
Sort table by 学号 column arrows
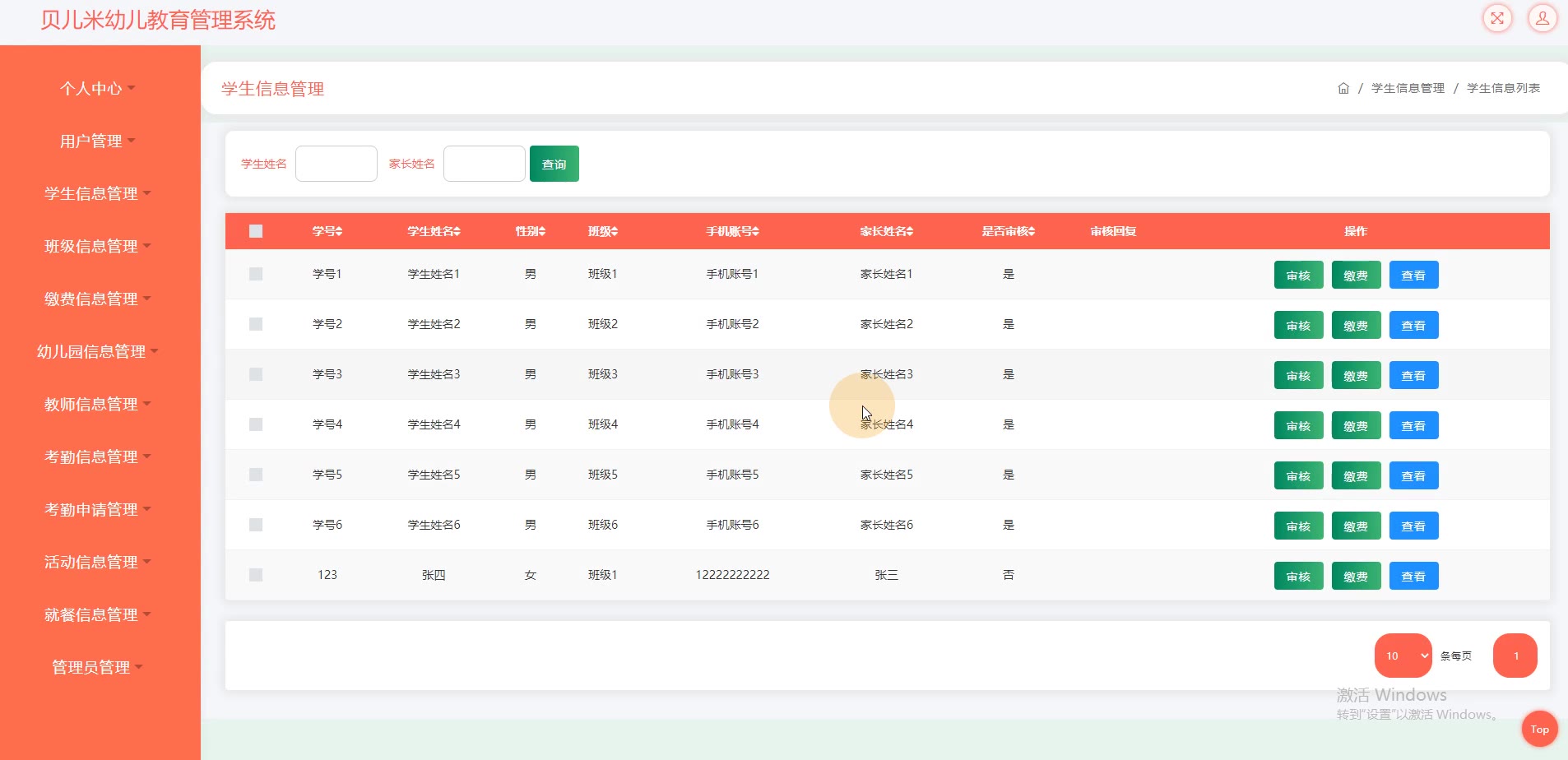coord(338,231)
